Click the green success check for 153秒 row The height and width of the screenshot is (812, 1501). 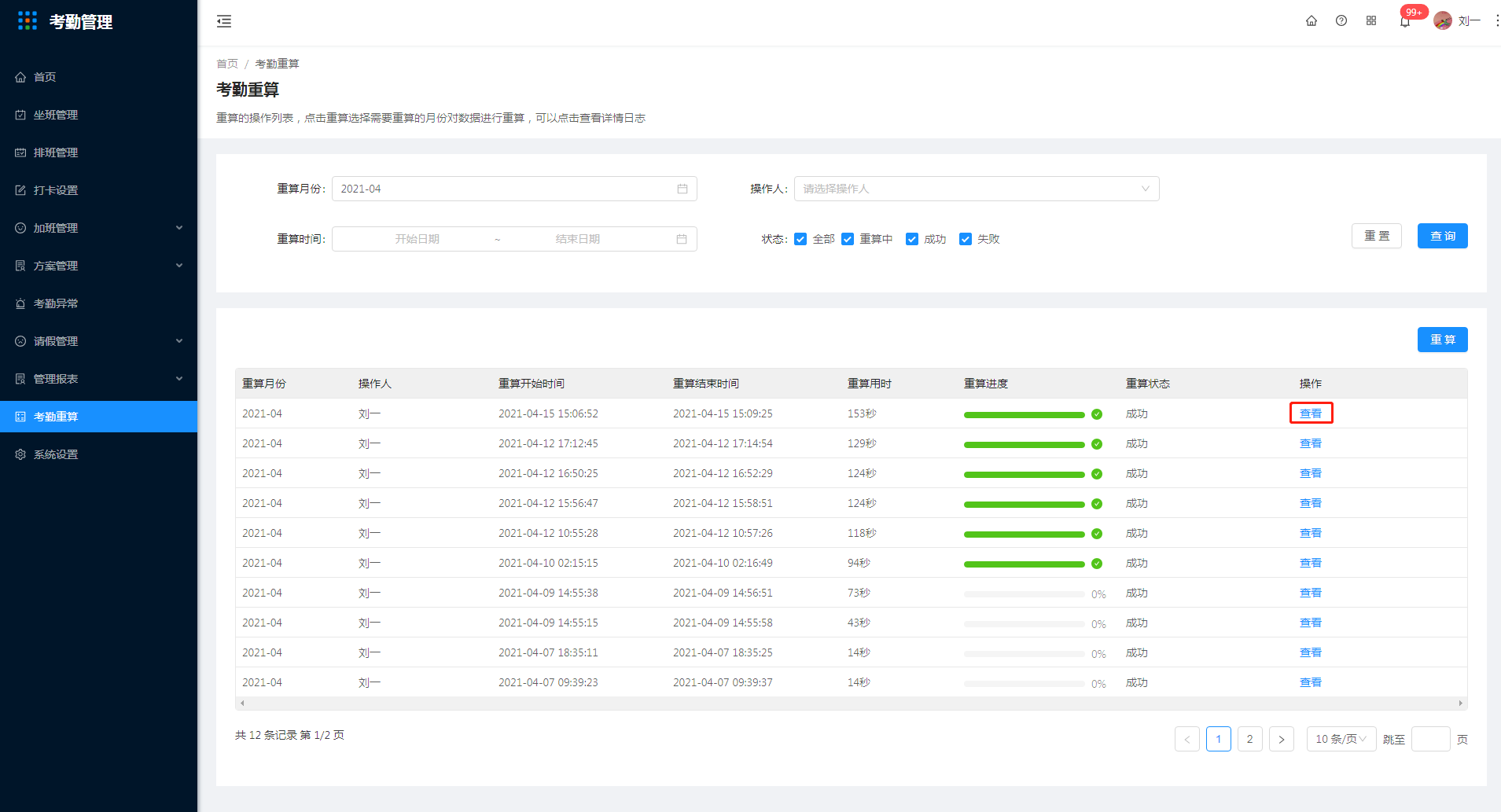(x=1097, y=414)
